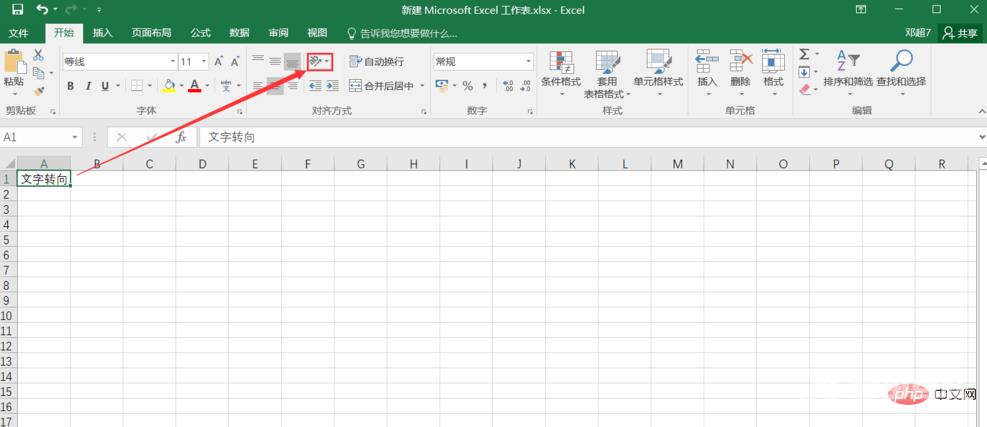
Task: Click the 共享 share button
Action: [961, 32]
